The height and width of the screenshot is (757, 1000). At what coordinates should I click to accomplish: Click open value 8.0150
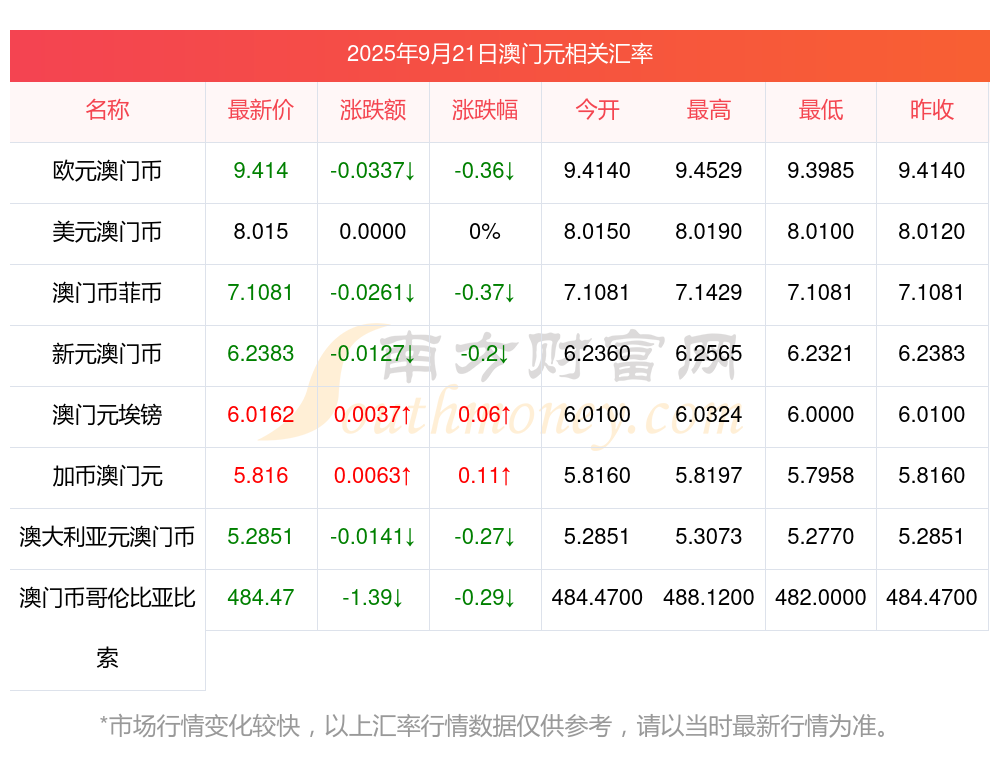pos(597,232)
